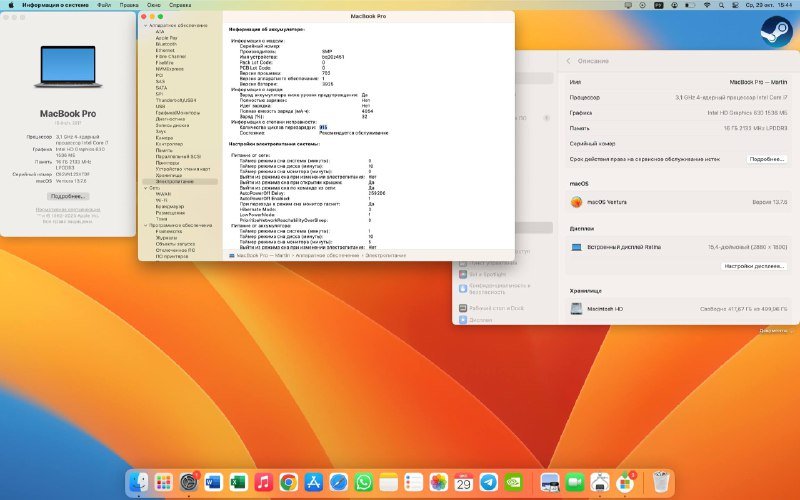Screen dimensions: 800x500
Task: Click the macOS Ventura version row
Action: (678, 202)
